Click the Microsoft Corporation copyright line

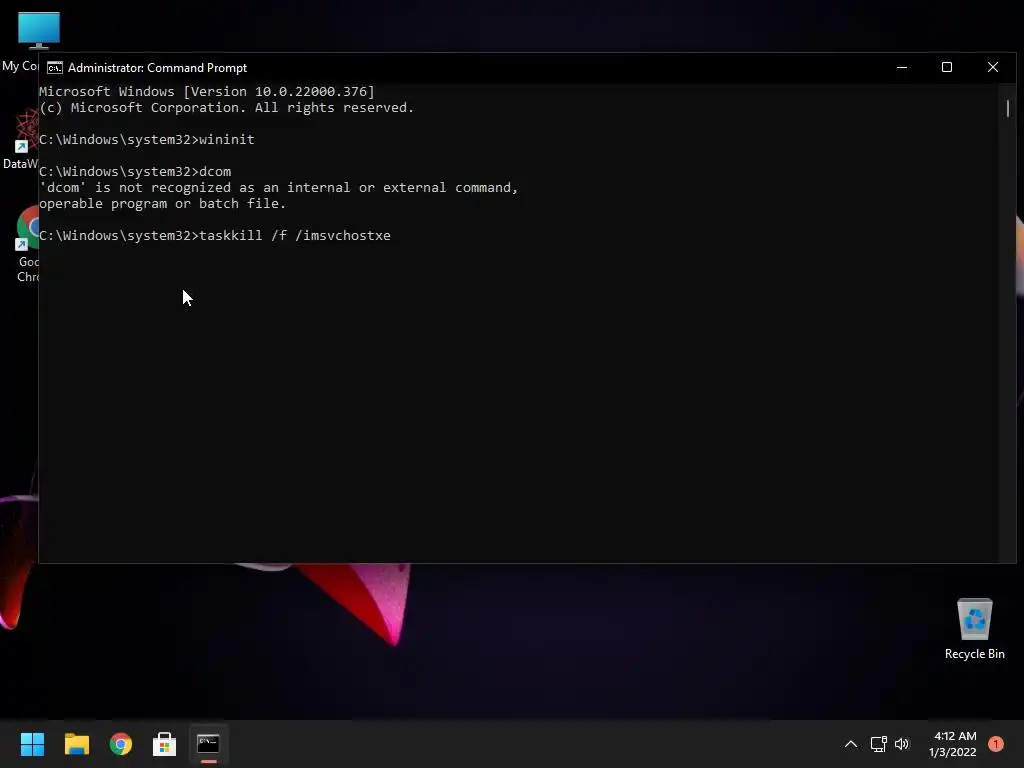(x=227, y=108)
